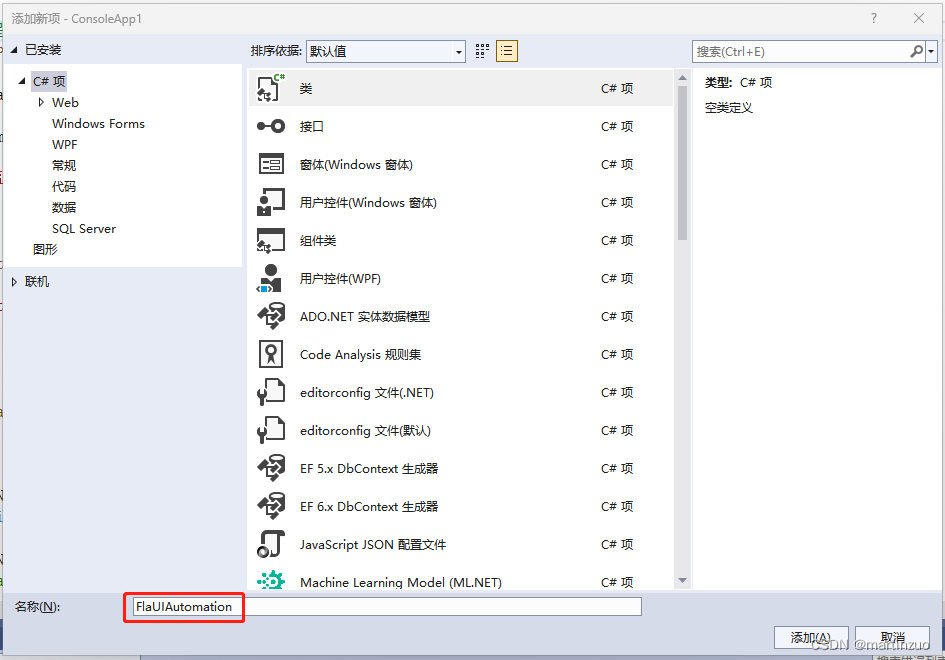Select the C# 项 tree category
The height and width of the screenshot is (660, 945).
[x=49, y=81]
